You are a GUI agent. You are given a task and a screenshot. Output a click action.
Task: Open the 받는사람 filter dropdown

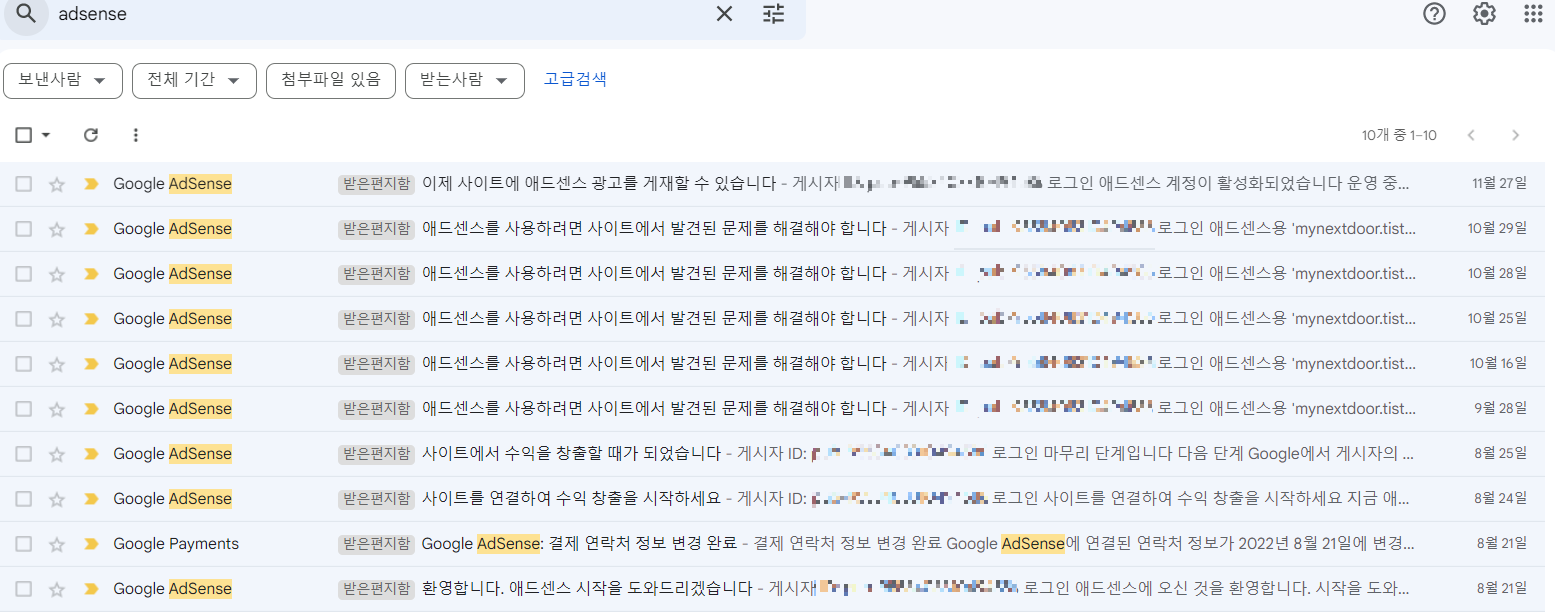464,81
